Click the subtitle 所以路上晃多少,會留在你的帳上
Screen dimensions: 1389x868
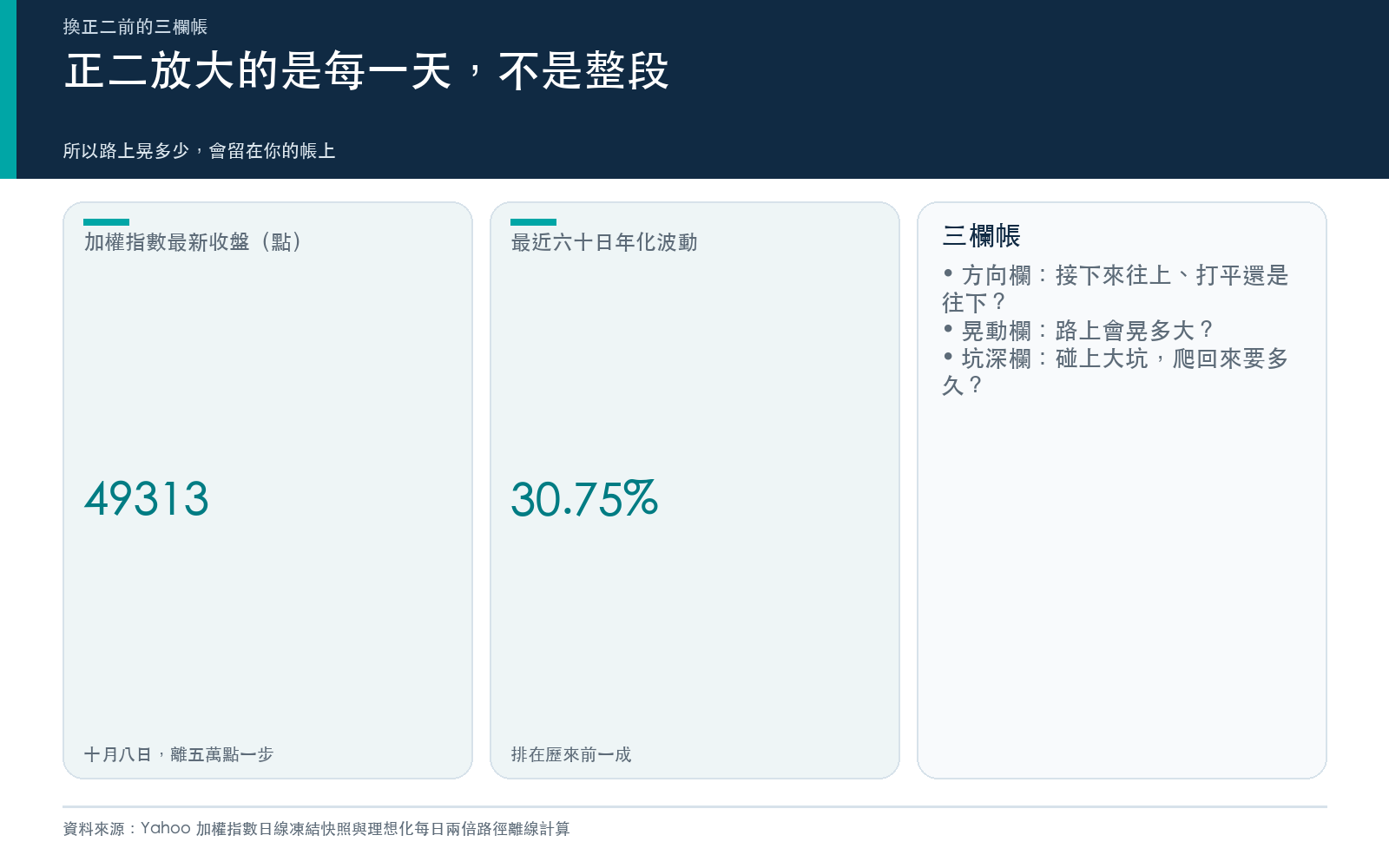pos(199,151)
